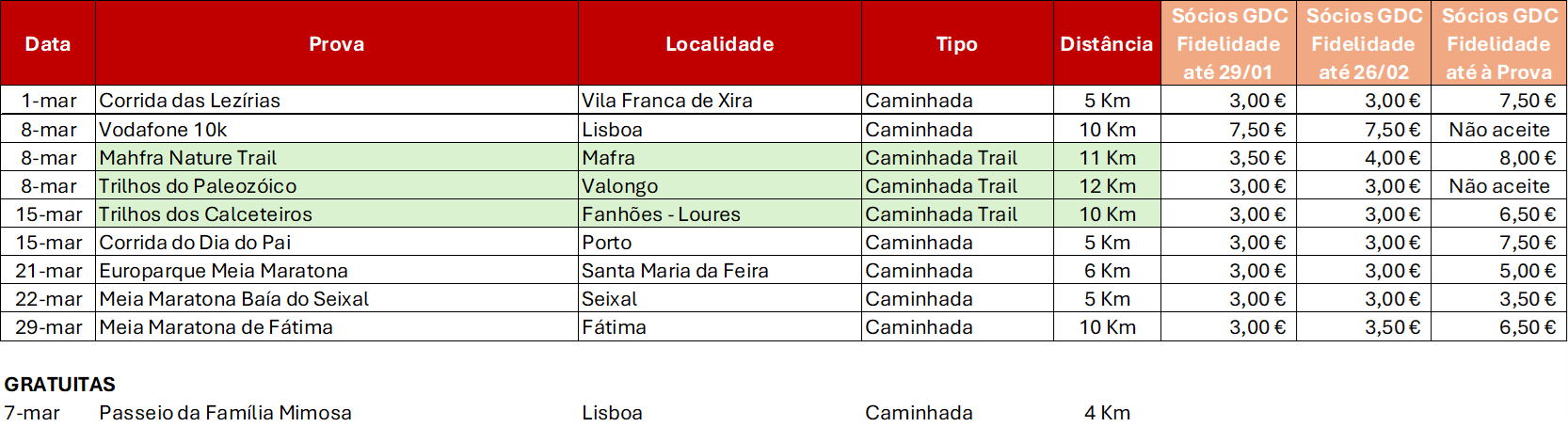The width and height of the screenshot is (1568, 427).
Task: Select the "Tipo" header cell
Action: [x=956, y=44]
